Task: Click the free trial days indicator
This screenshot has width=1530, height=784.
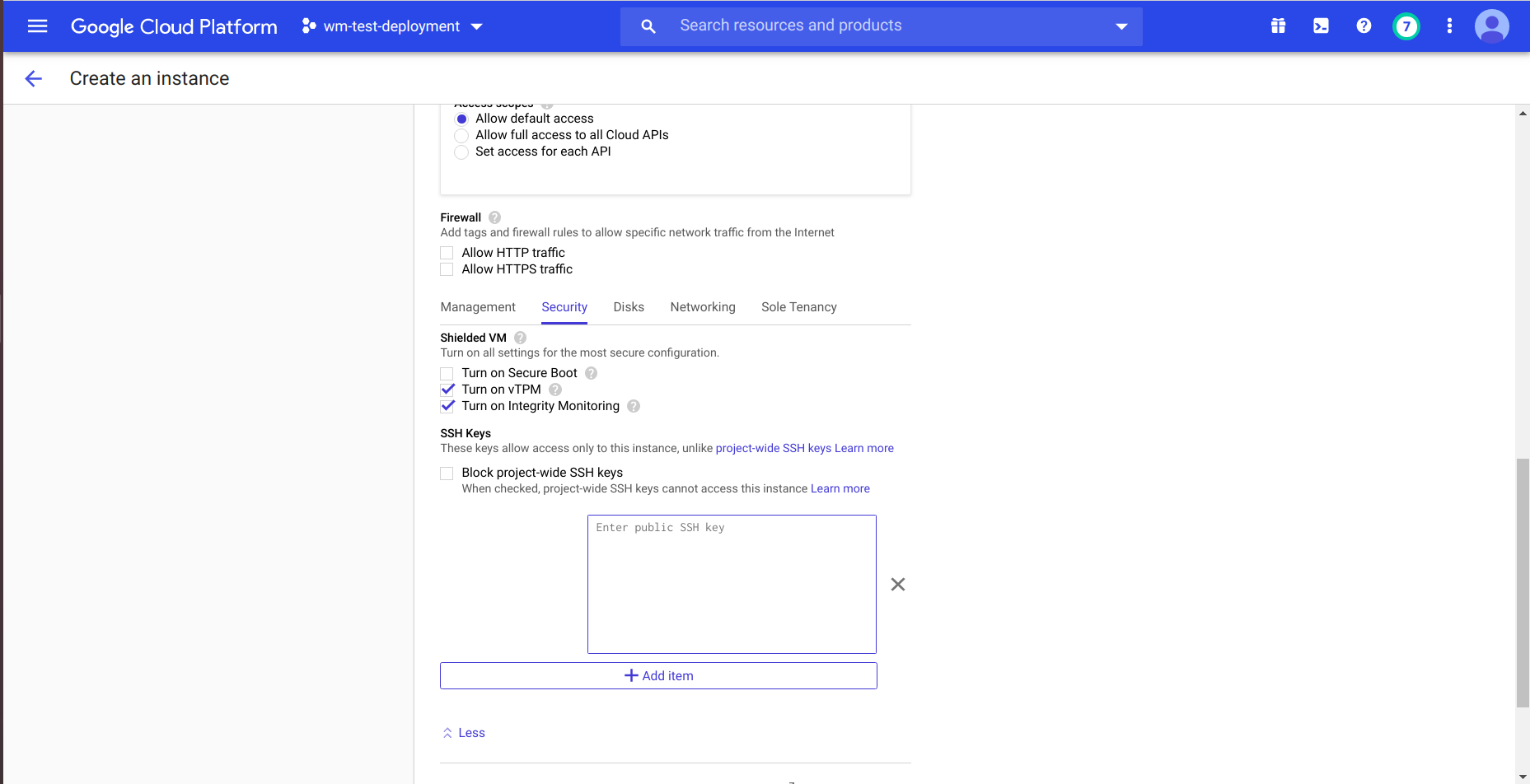Action: [1406, 26]
